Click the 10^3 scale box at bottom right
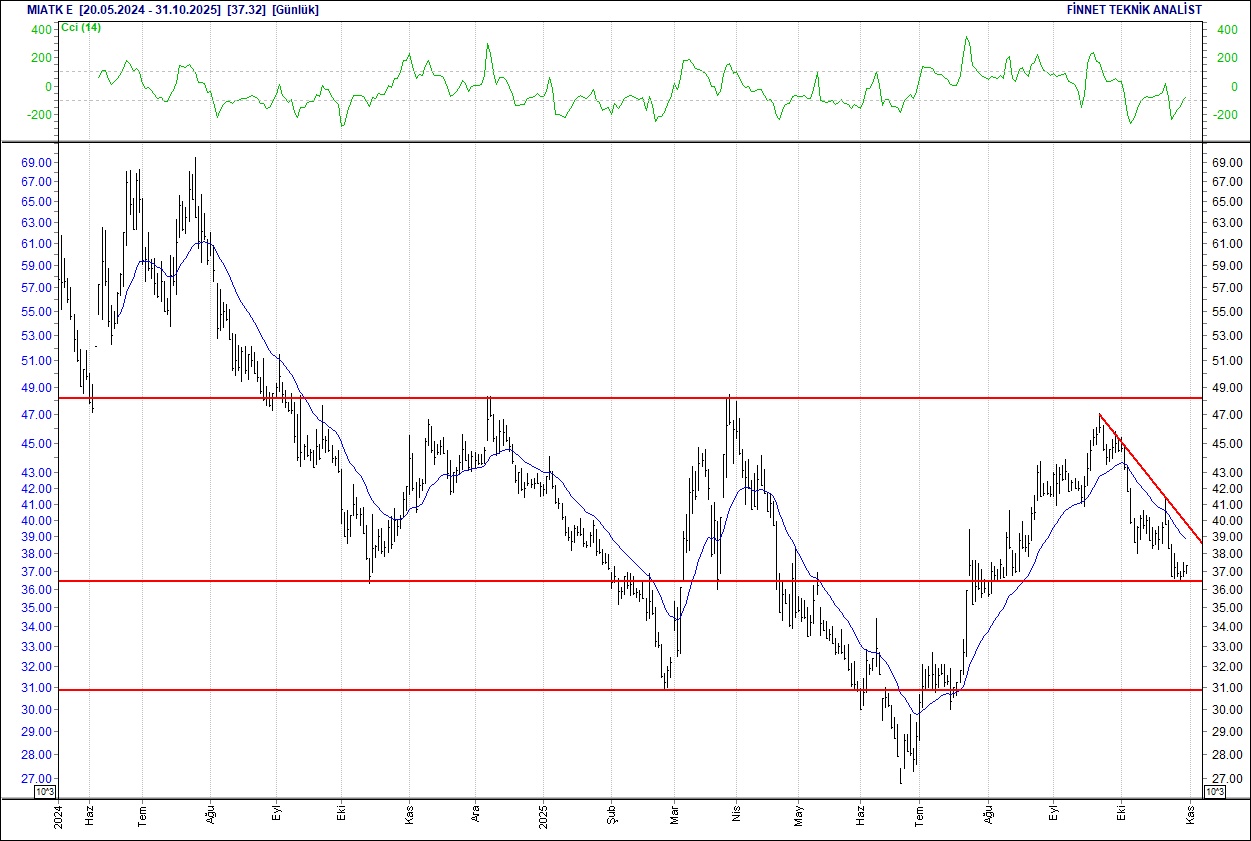This screenshot has width=1251, height=841. (1213, 792)
